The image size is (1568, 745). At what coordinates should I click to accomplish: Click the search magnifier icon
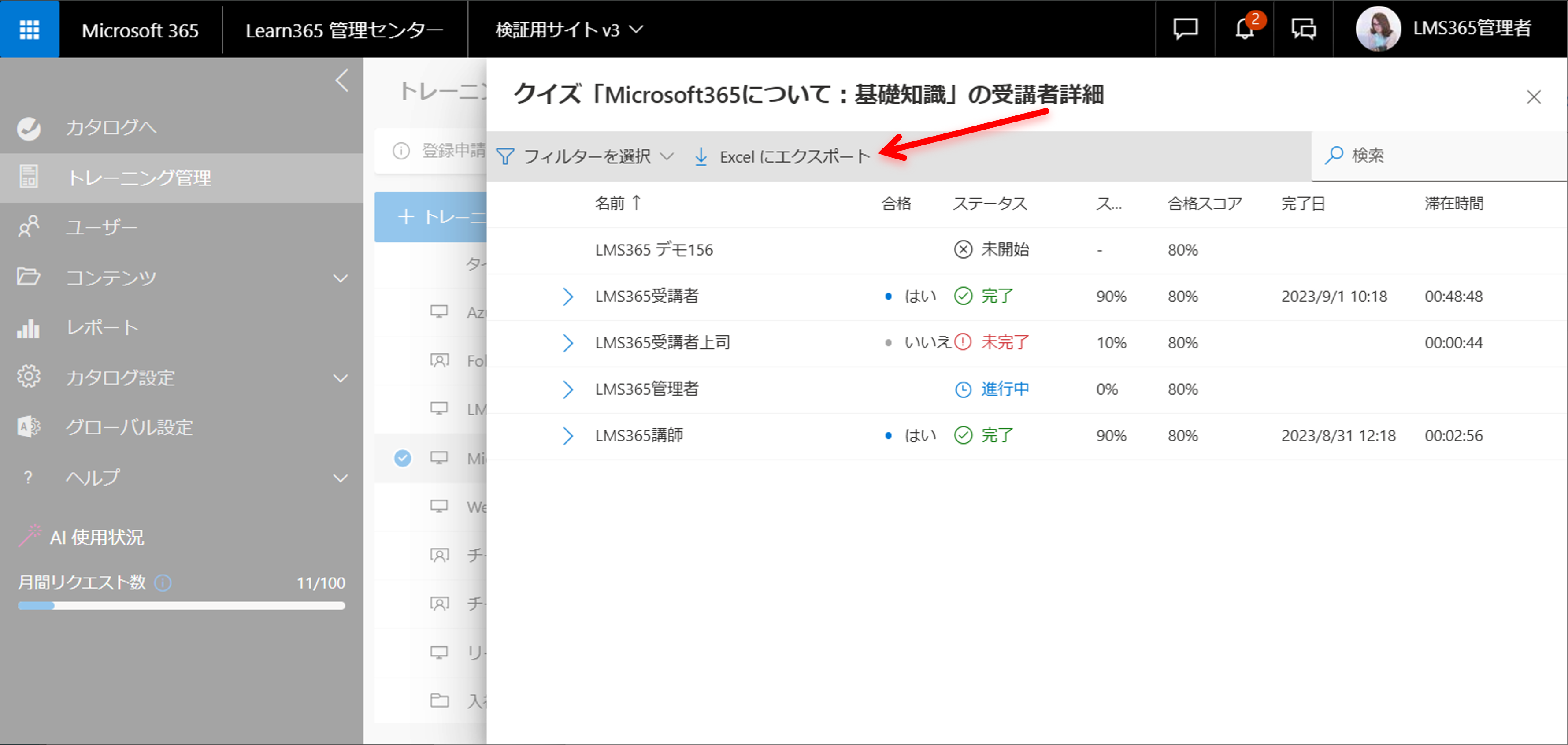click(1334, 155)
